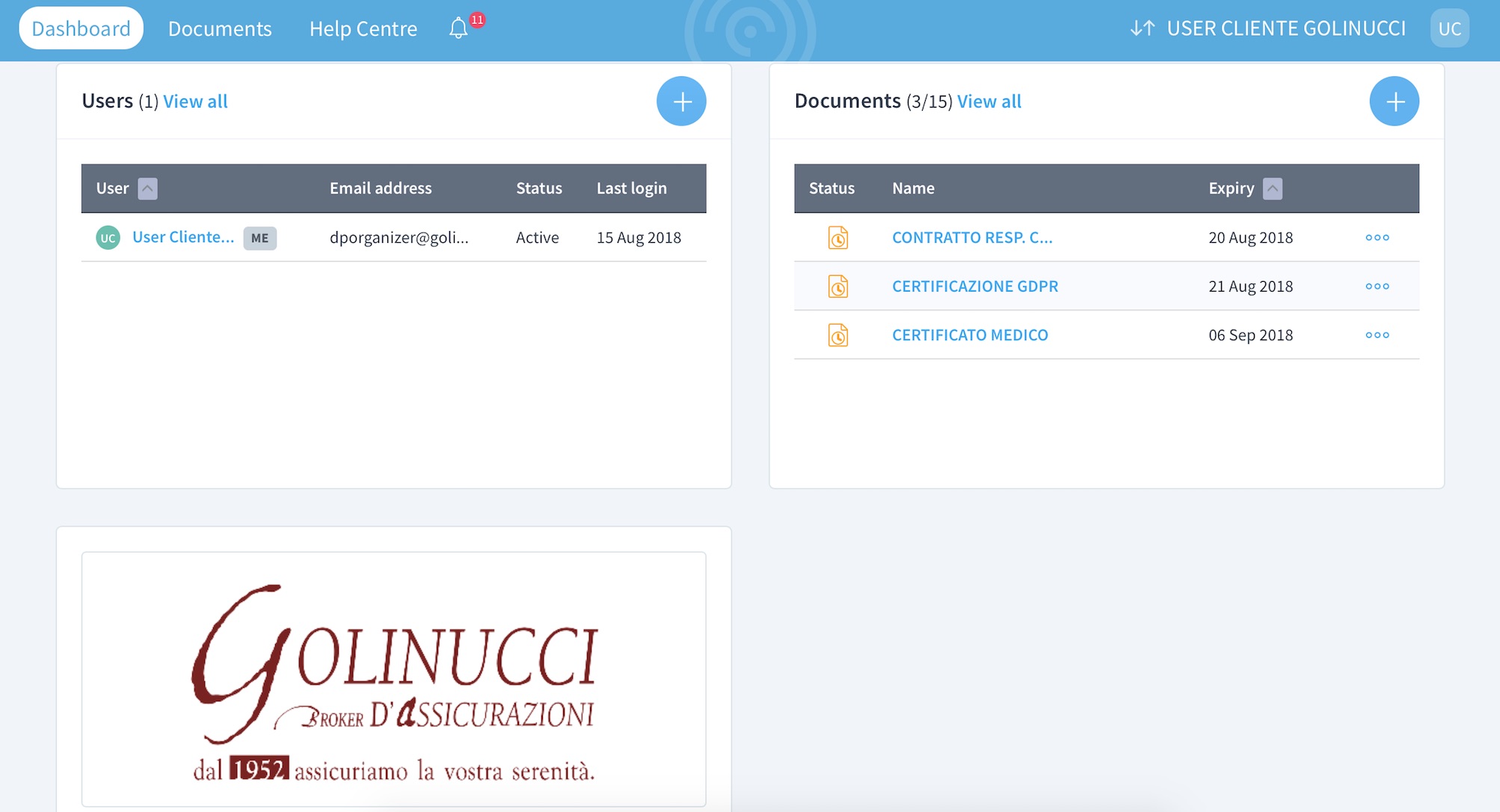Select the Dashboard tab
The width and height of the screenshot is (1500, 812).
(81, 28)
